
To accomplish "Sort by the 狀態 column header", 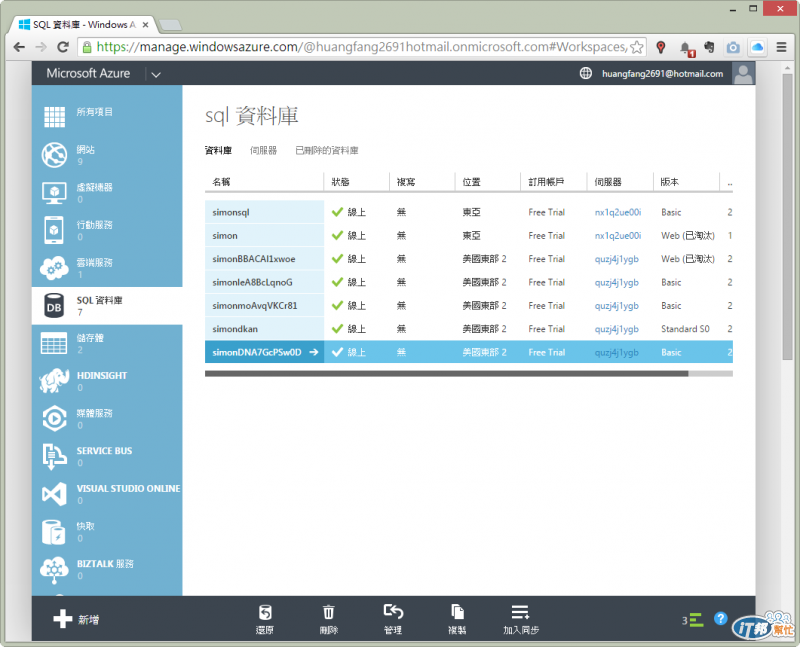I will point(340,182).
